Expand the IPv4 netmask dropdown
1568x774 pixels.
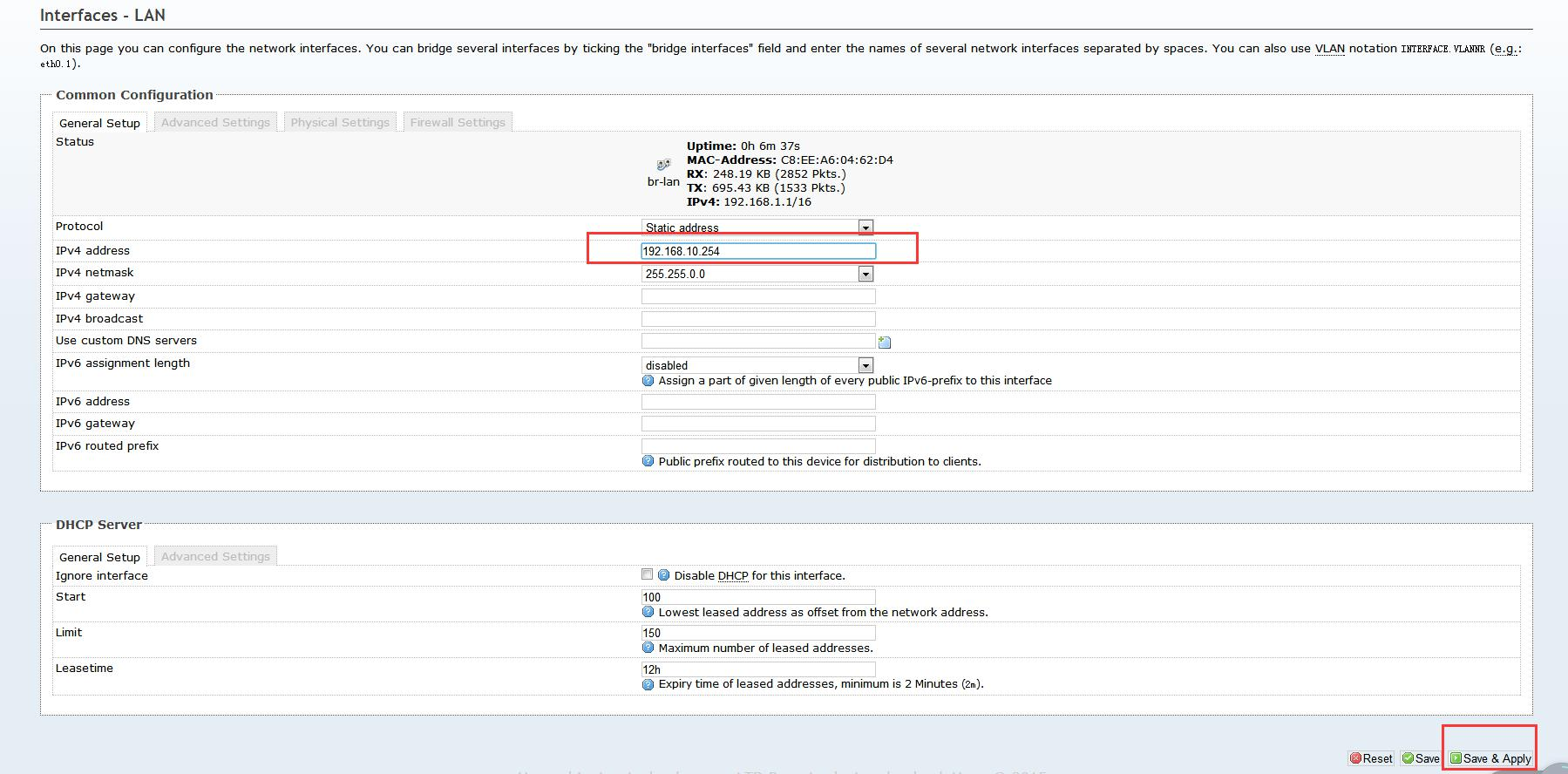pos(757,274)
